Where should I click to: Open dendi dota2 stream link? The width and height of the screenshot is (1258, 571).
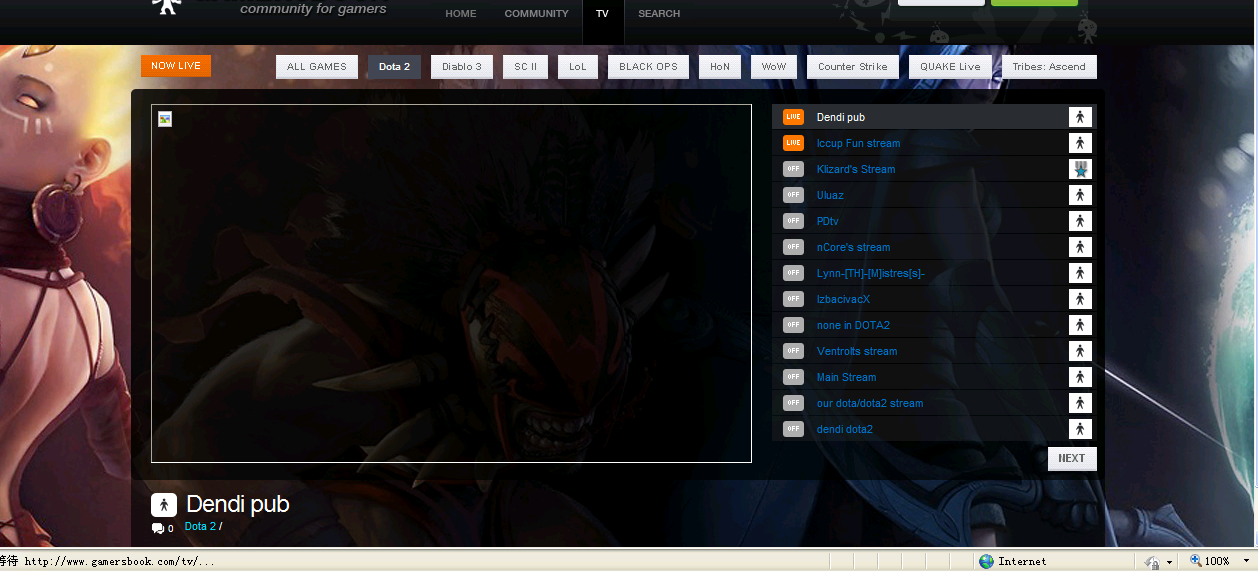[x=845, y=429]
